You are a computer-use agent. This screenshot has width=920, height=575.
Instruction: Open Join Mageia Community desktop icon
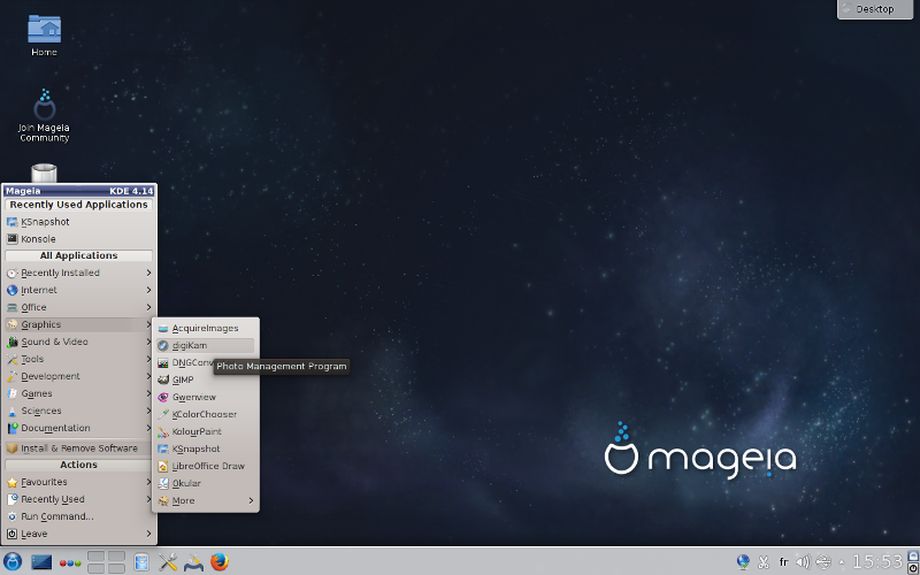coord(44,115)
